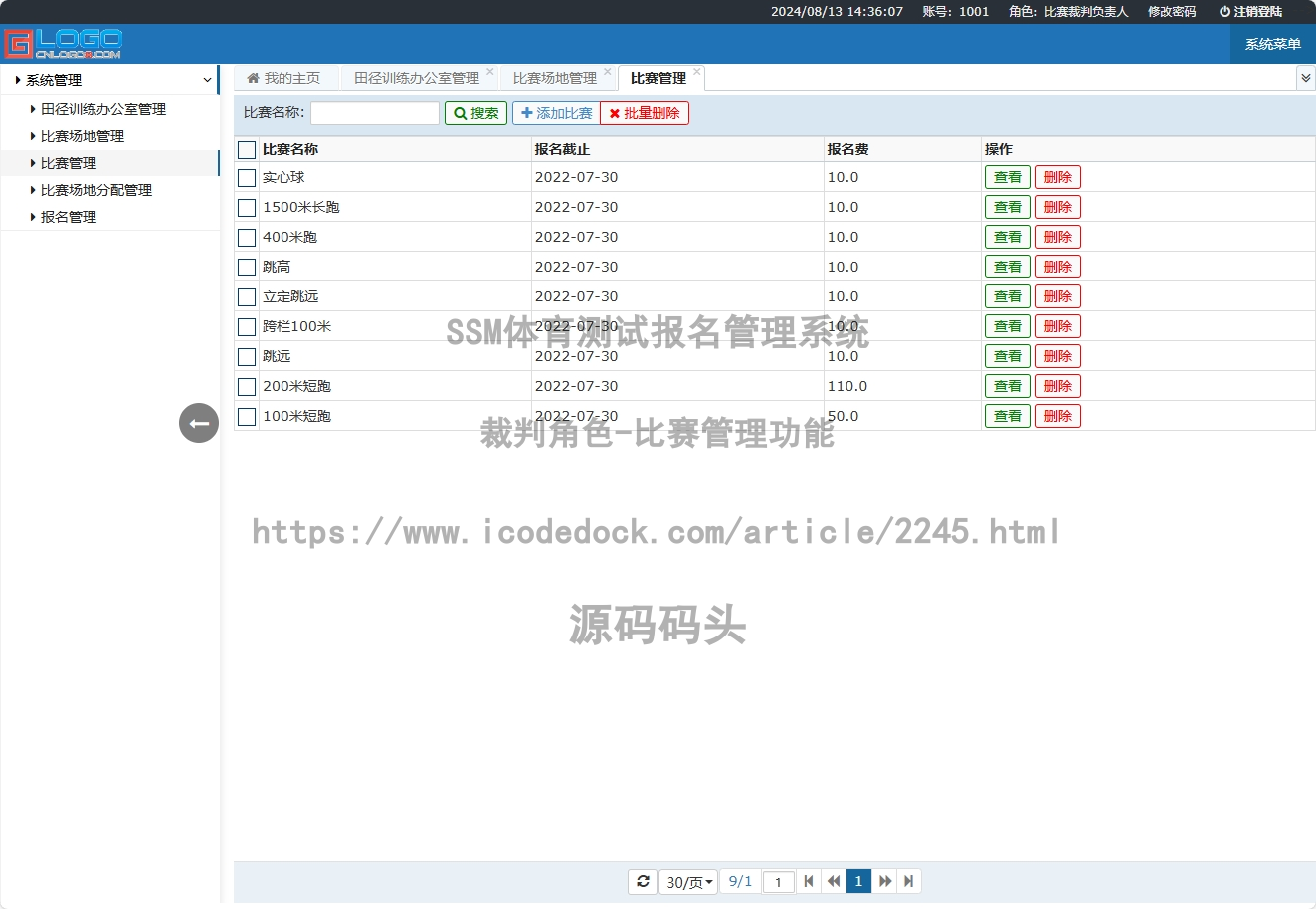Delete the 1500米长跑 competition
This screenshot has width=1316, height=909.
click(x=1058, y=207)
